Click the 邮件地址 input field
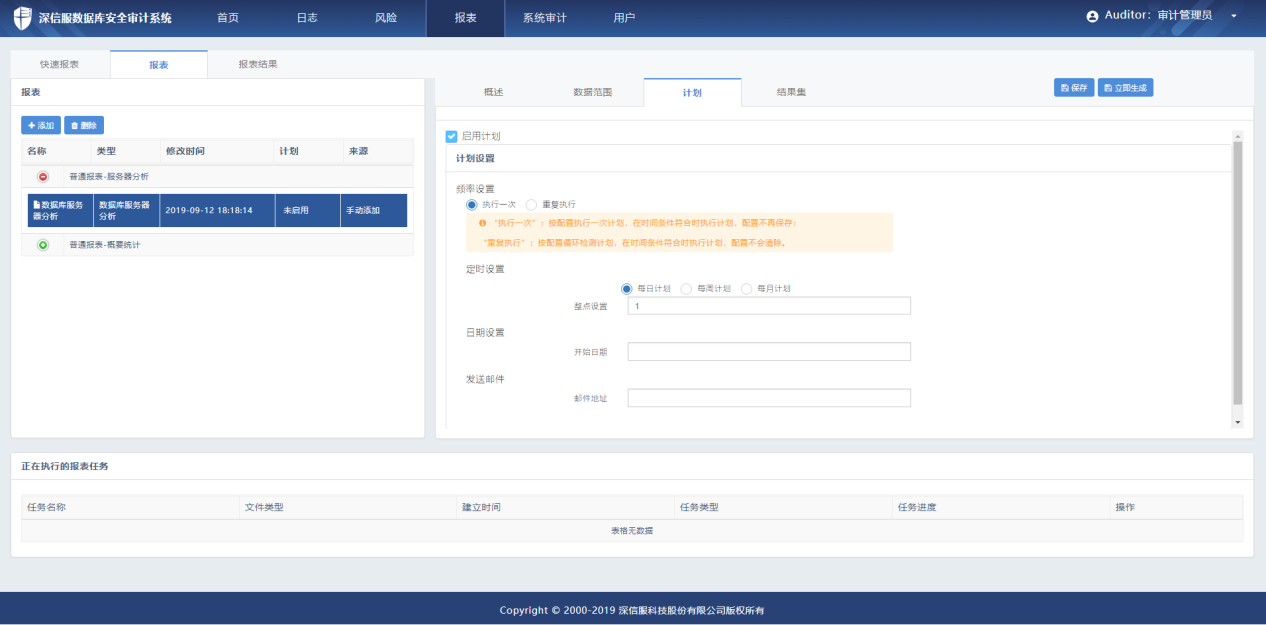This screenshot has width=1266, height=625. 768,398
